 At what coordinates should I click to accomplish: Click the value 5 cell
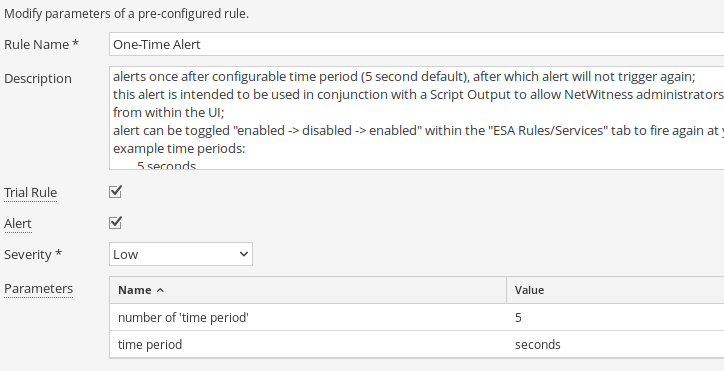pyautogui.click(x=615, y=317)
